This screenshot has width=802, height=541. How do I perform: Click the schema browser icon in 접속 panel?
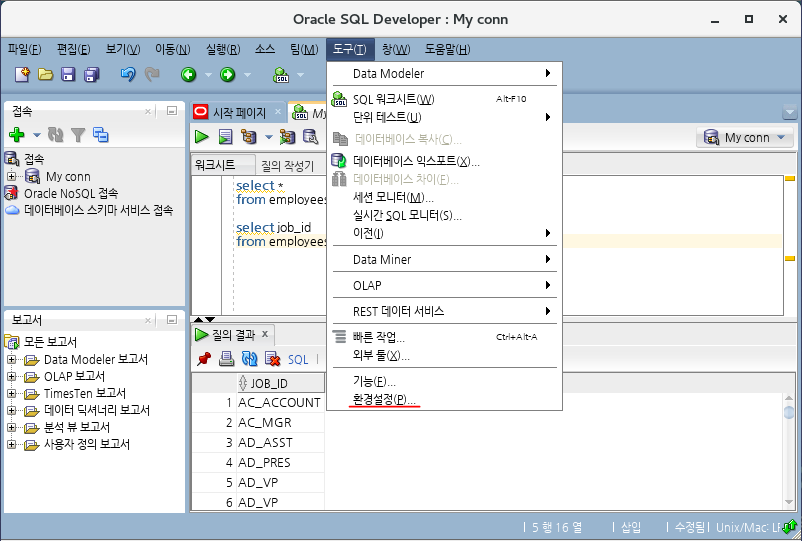[100, 134]
